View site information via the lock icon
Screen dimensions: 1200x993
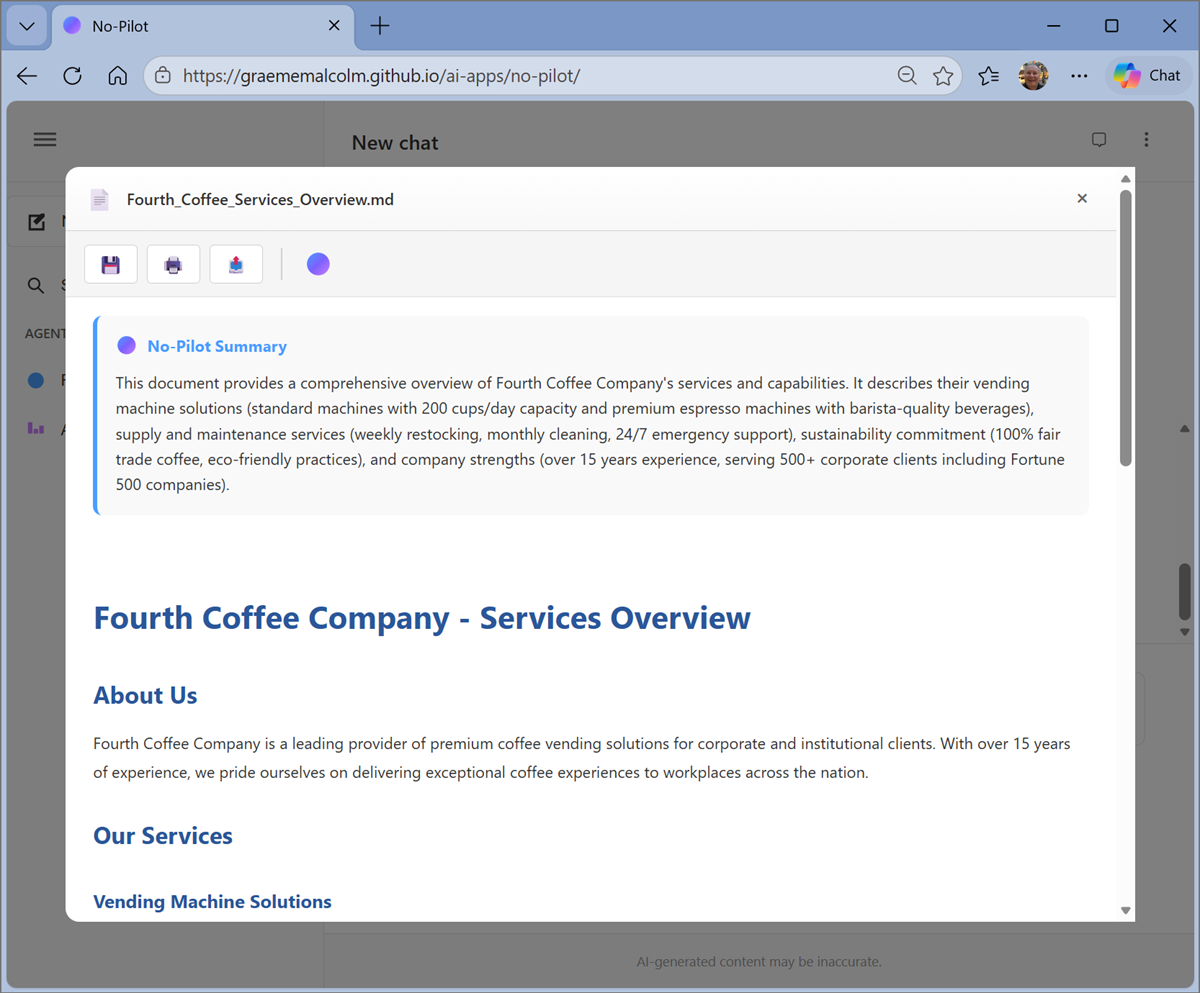click(x=163, y=76)
